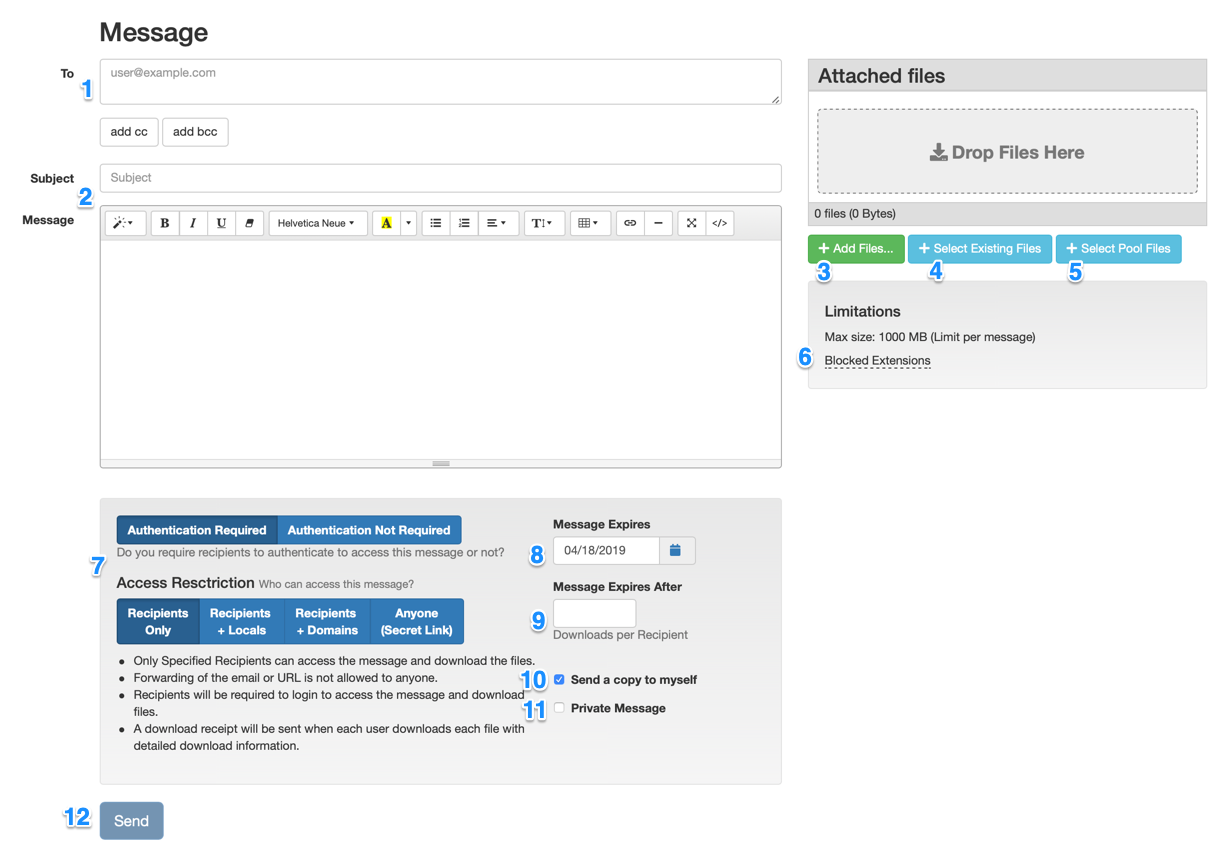Toggle bold formatting in message editor
Image resolution: width=1215 pixels, height=849 pixels.
point(165,223)
